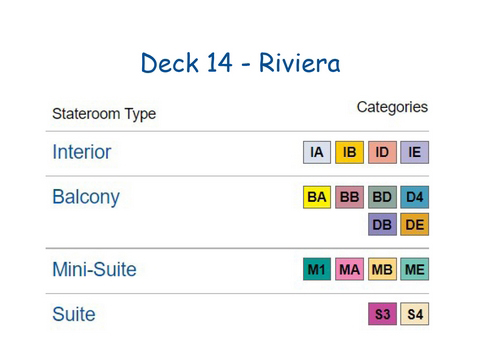
Task: Open the Balcony stateroom type link
Action: coord(86,197)
